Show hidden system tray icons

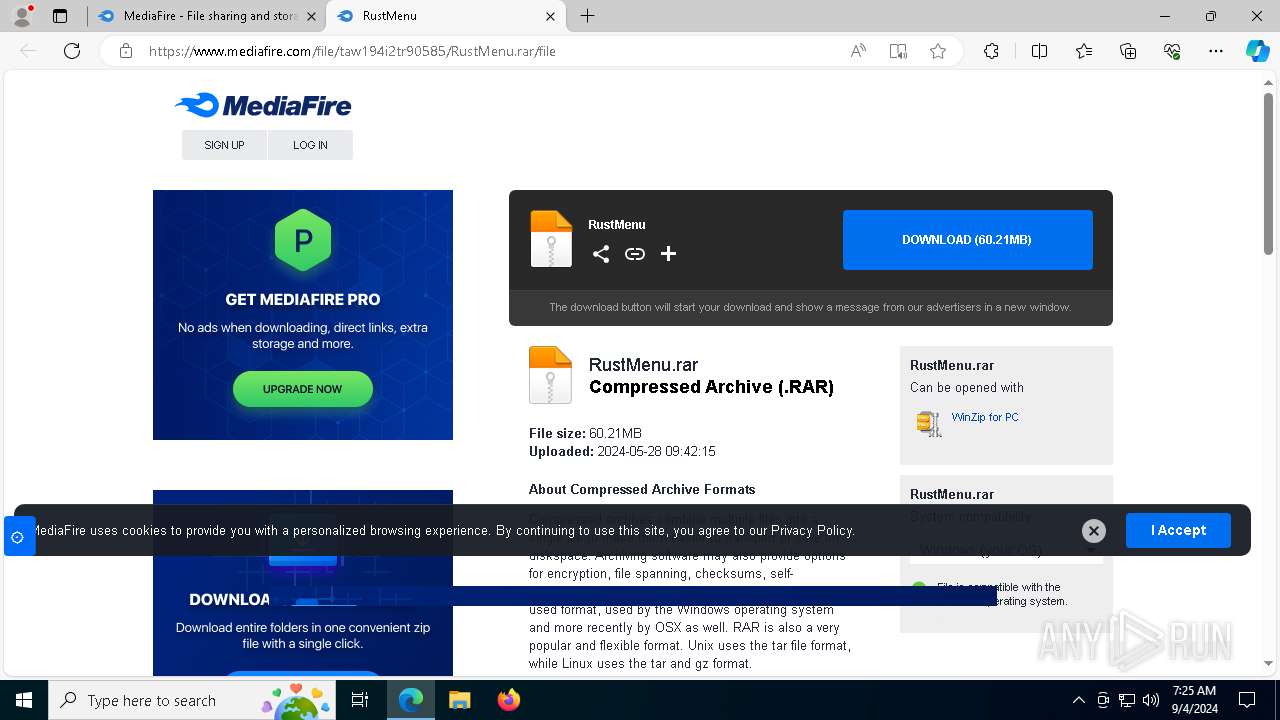[x=1078, y=700]
